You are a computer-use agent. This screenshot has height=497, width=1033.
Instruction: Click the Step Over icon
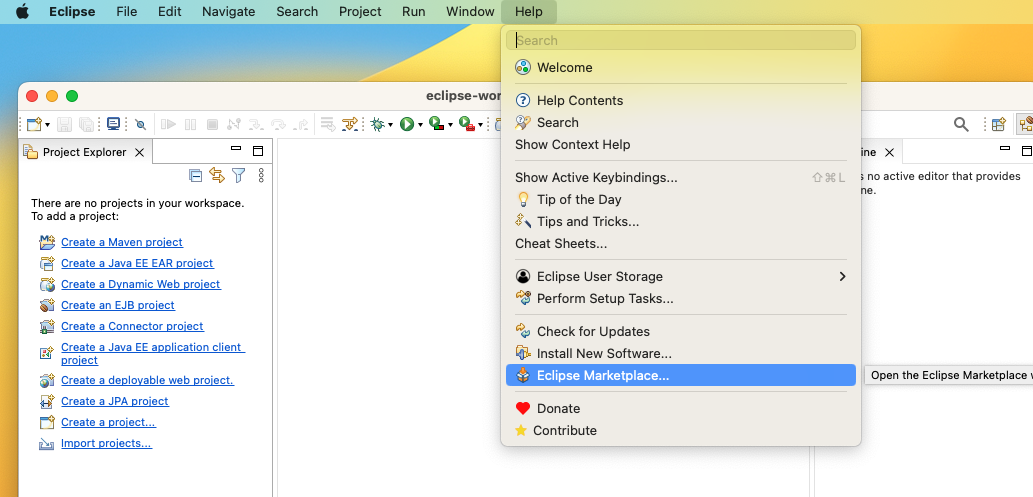[x=278, y=124]
